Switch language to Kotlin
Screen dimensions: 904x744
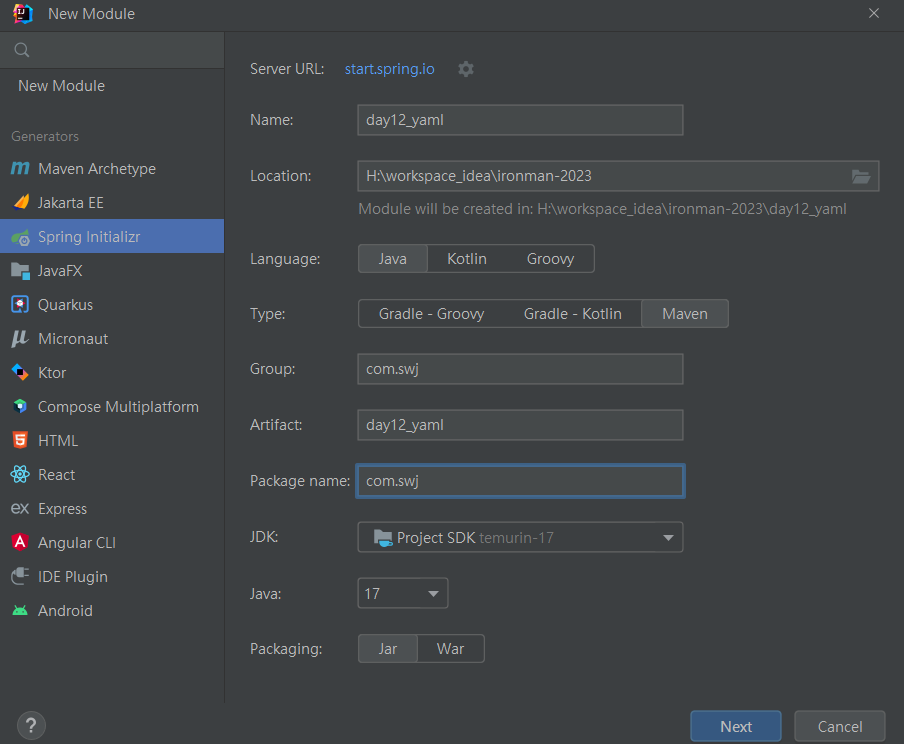click(x=466, y=259)
